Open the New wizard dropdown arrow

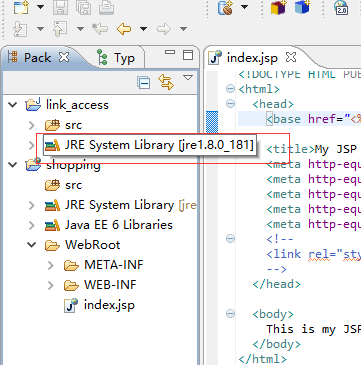click(40, 7)
